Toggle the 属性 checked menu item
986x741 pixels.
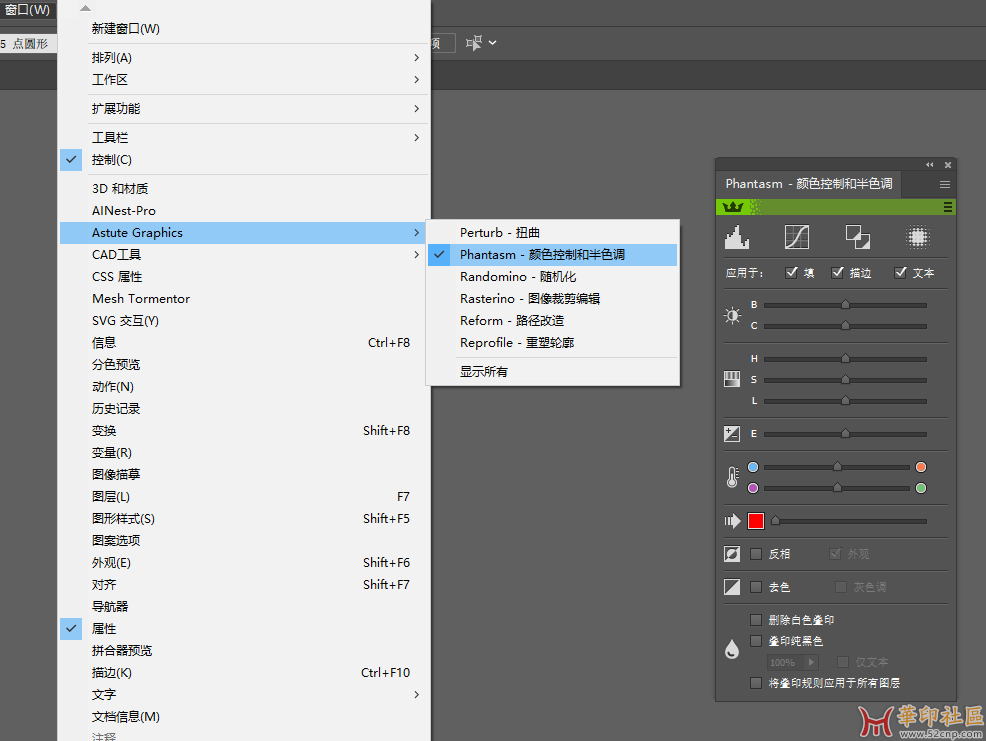[245, 629]
